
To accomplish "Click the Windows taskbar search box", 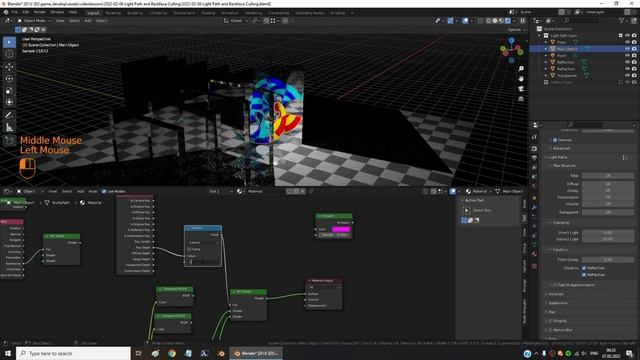I will point(73,353).
